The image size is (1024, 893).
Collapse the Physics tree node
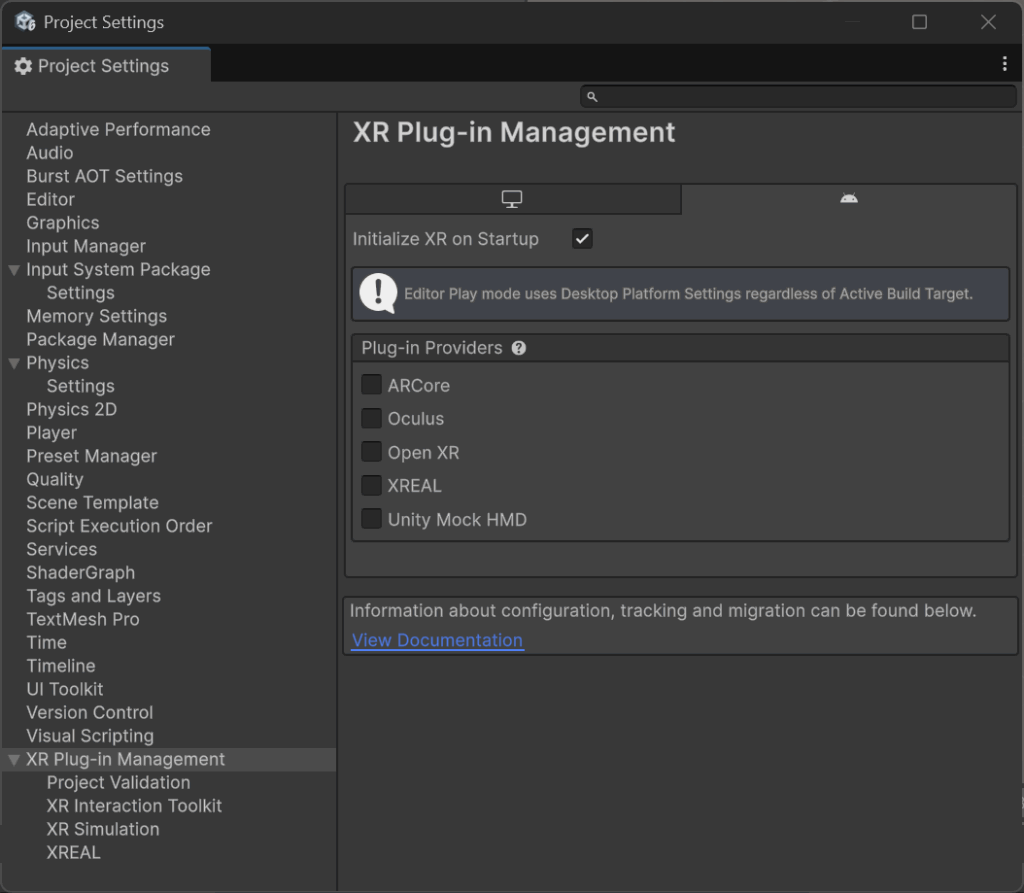coord(14,363)
